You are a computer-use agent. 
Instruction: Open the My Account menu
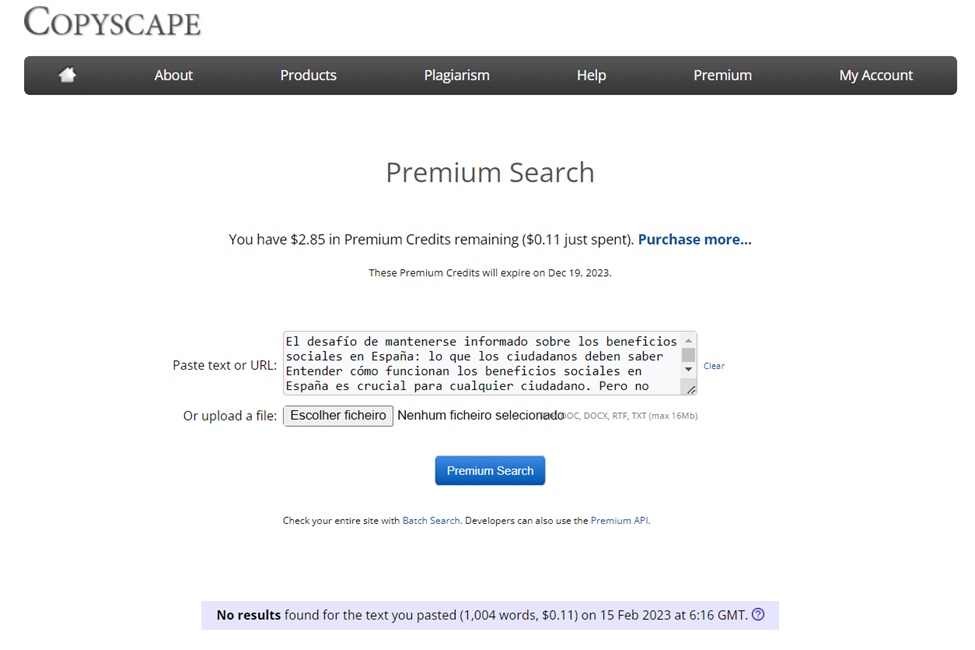coord(875,75)
